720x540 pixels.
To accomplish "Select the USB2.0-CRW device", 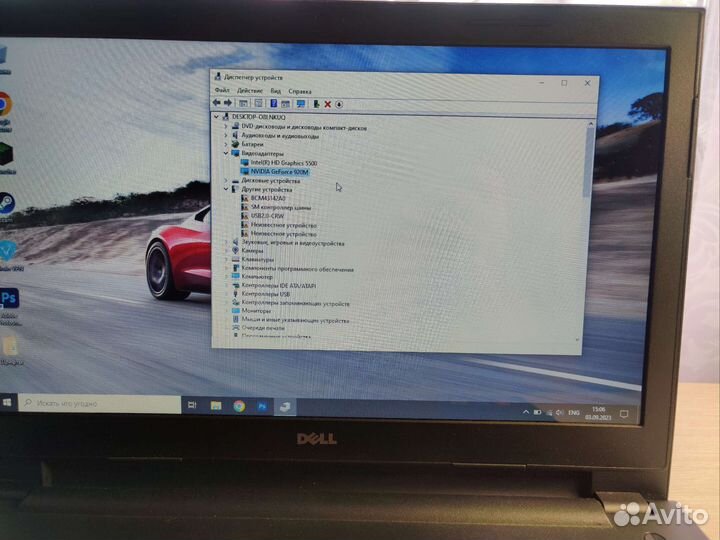I will point(267,216).
